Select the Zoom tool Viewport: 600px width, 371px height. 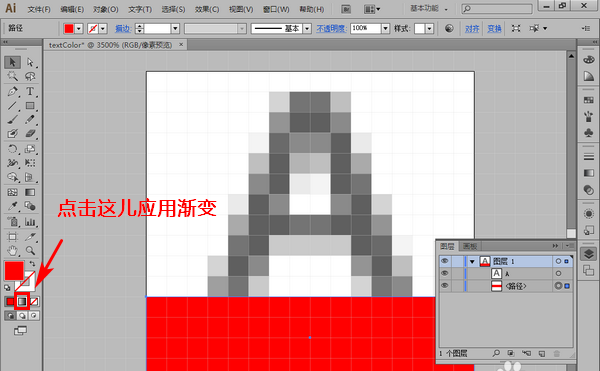point(30,251)
